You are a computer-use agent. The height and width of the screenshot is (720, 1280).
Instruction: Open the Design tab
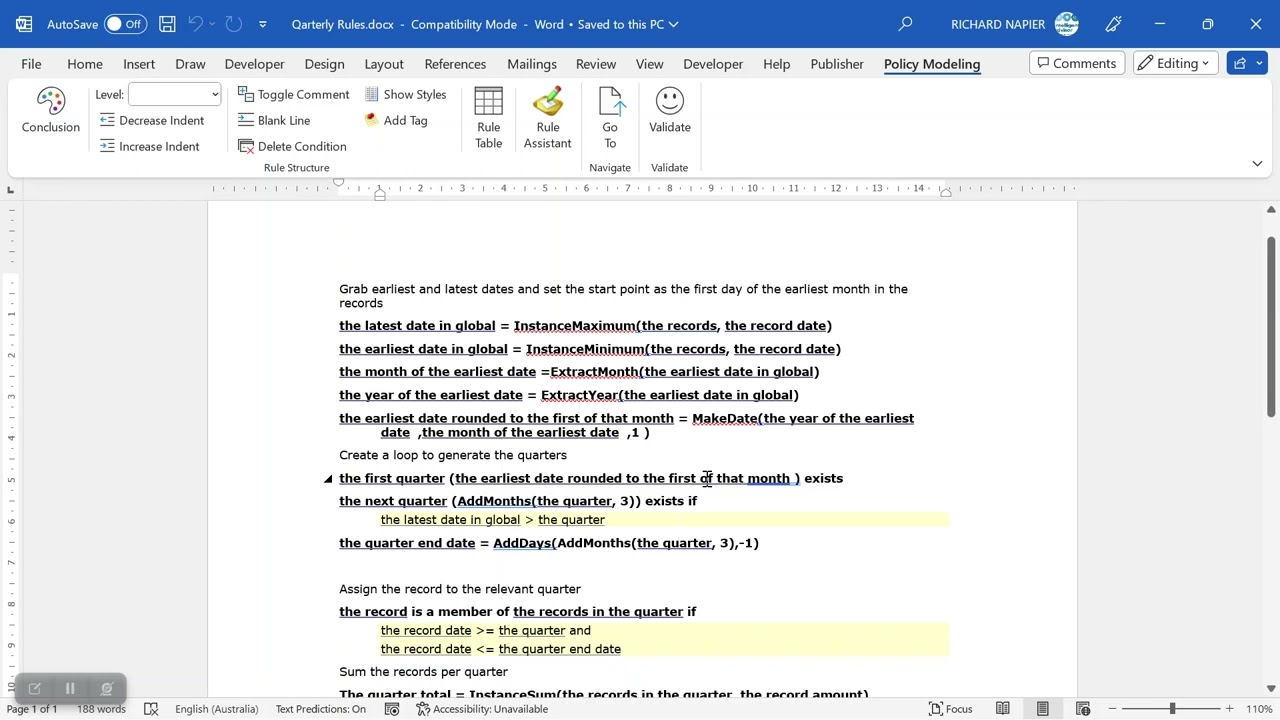point(324,64)
